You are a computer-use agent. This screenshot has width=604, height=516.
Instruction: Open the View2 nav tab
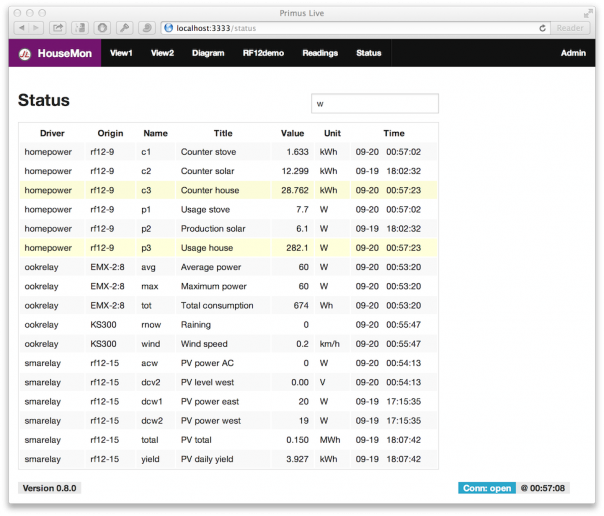[162, 53]
